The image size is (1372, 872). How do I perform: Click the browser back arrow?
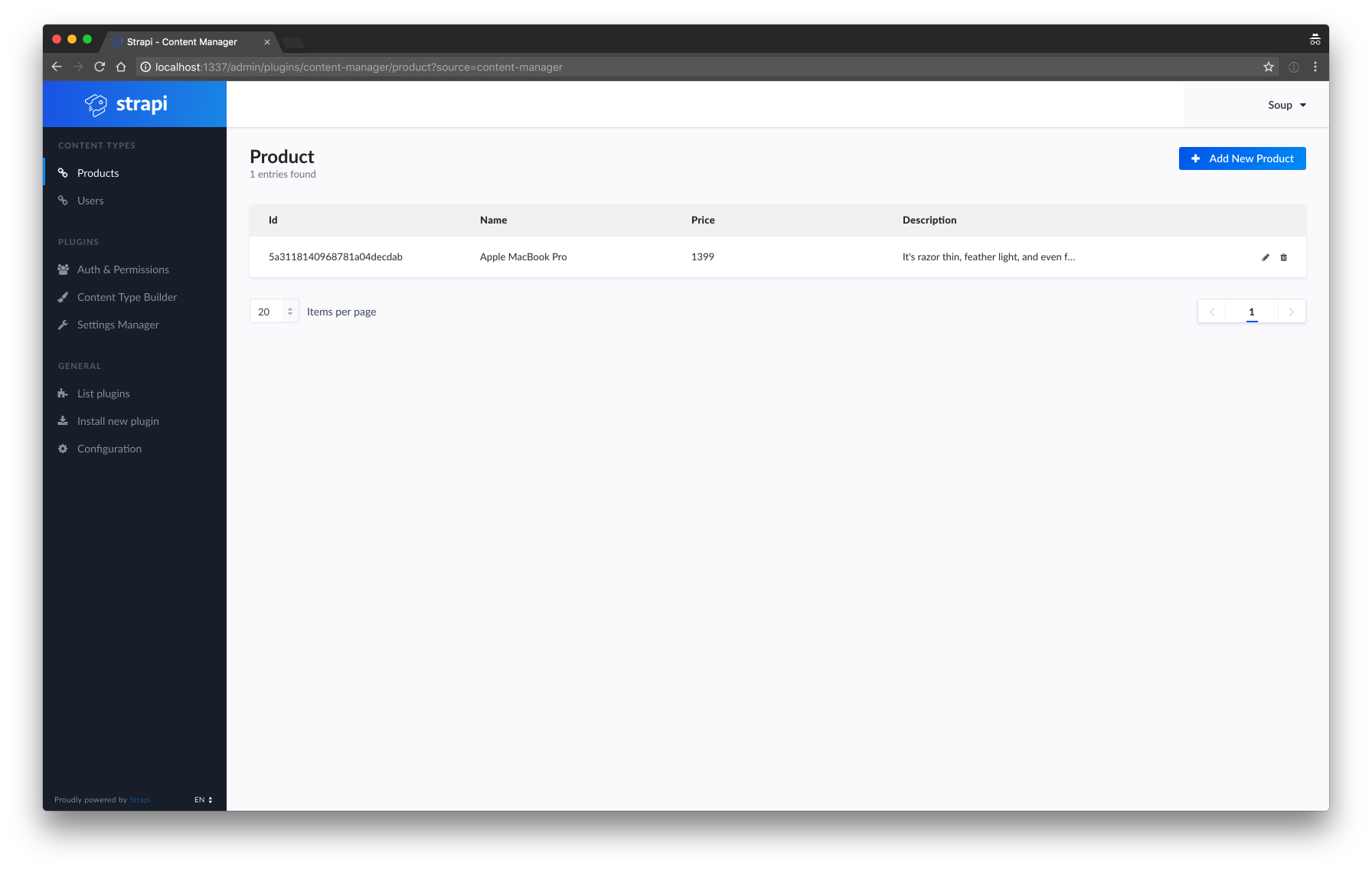(57, 67)
